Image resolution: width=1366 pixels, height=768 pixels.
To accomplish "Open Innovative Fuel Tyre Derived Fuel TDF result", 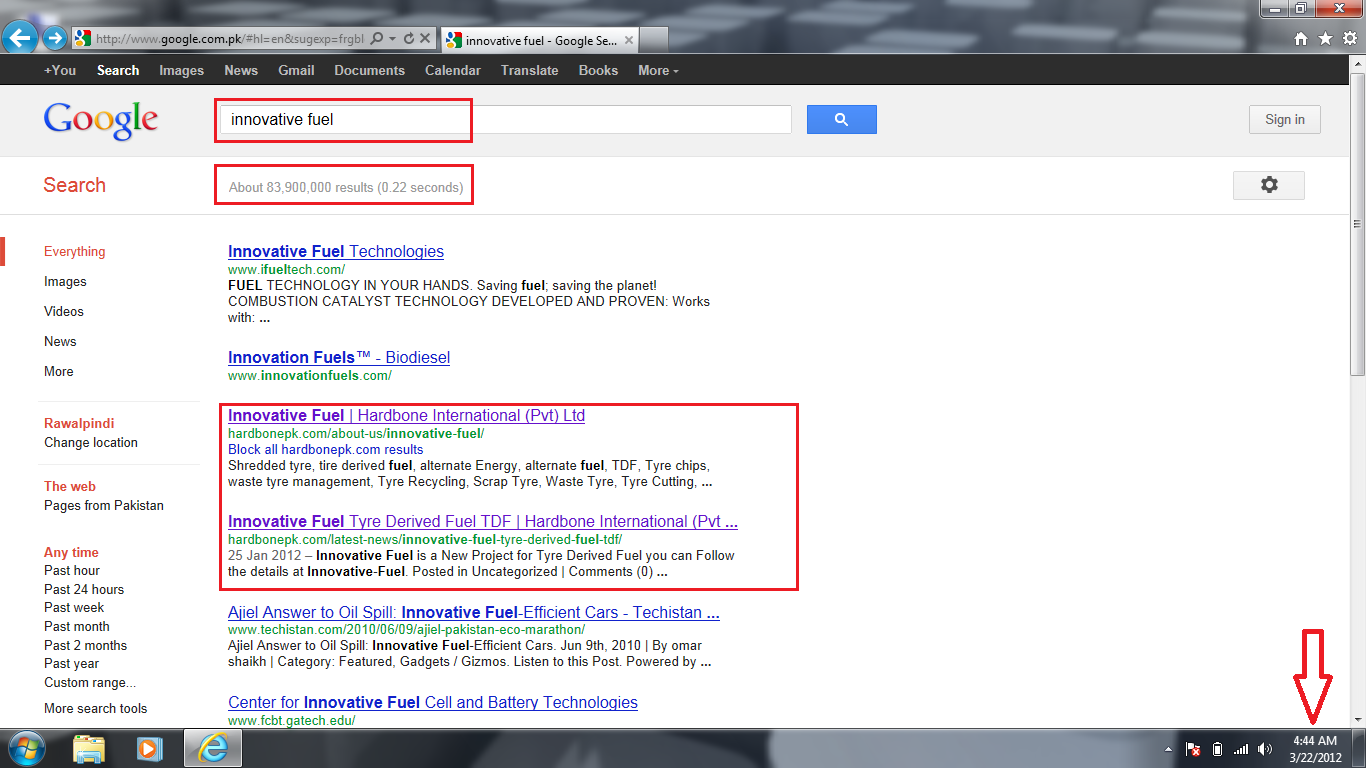I will (483, 522).
